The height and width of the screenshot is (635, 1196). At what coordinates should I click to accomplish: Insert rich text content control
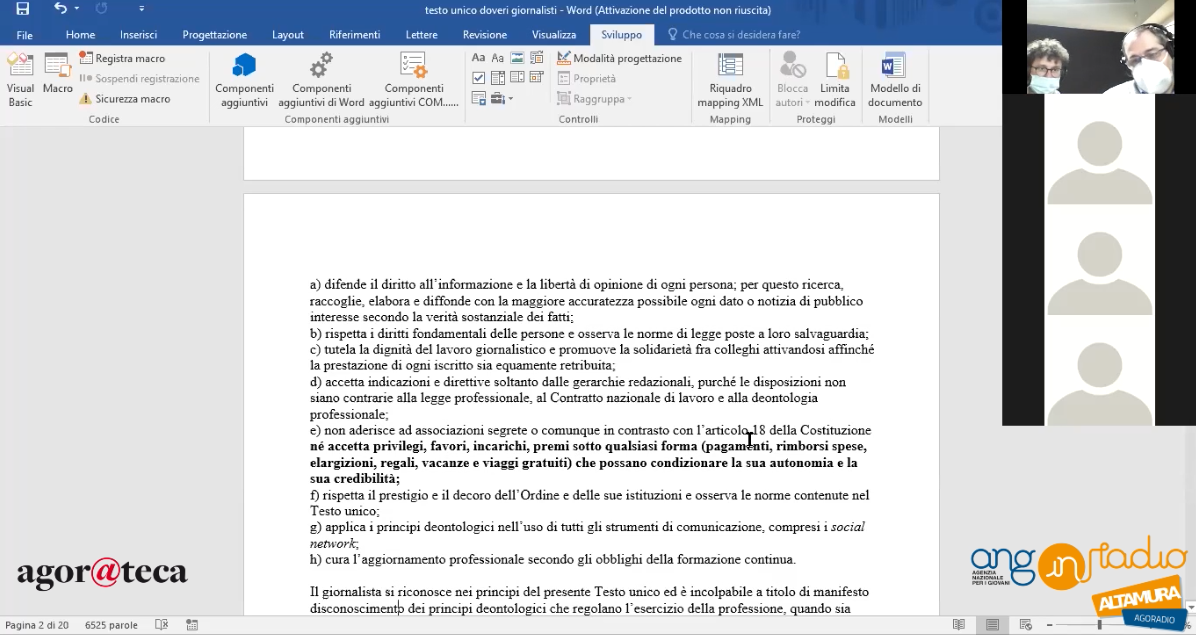click(x=478, y=58)
